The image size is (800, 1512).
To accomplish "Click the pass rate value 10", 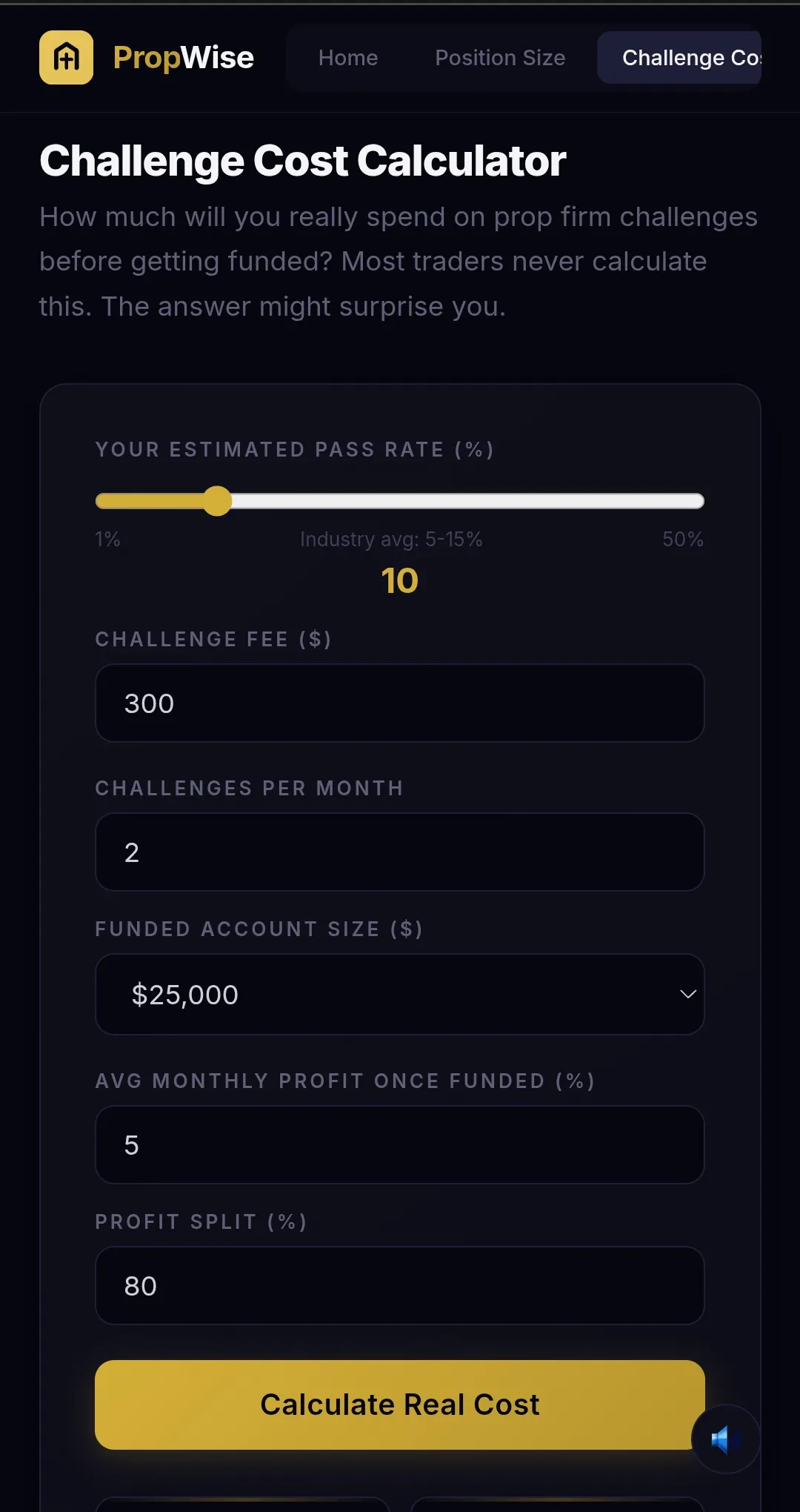I will [x=399, y=580].
